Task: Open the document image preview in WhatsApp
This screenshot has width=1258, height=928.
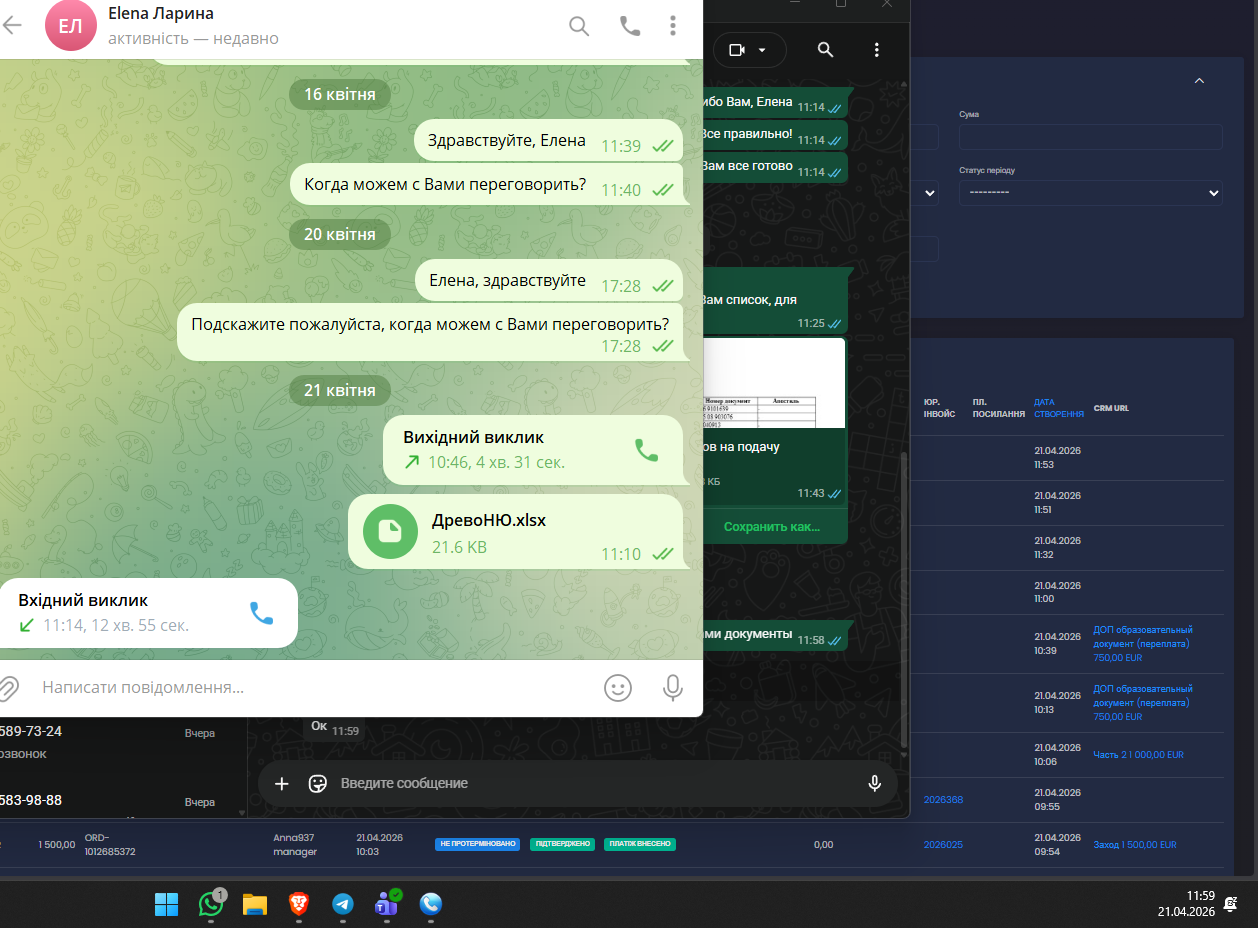Action: (775, 383)
